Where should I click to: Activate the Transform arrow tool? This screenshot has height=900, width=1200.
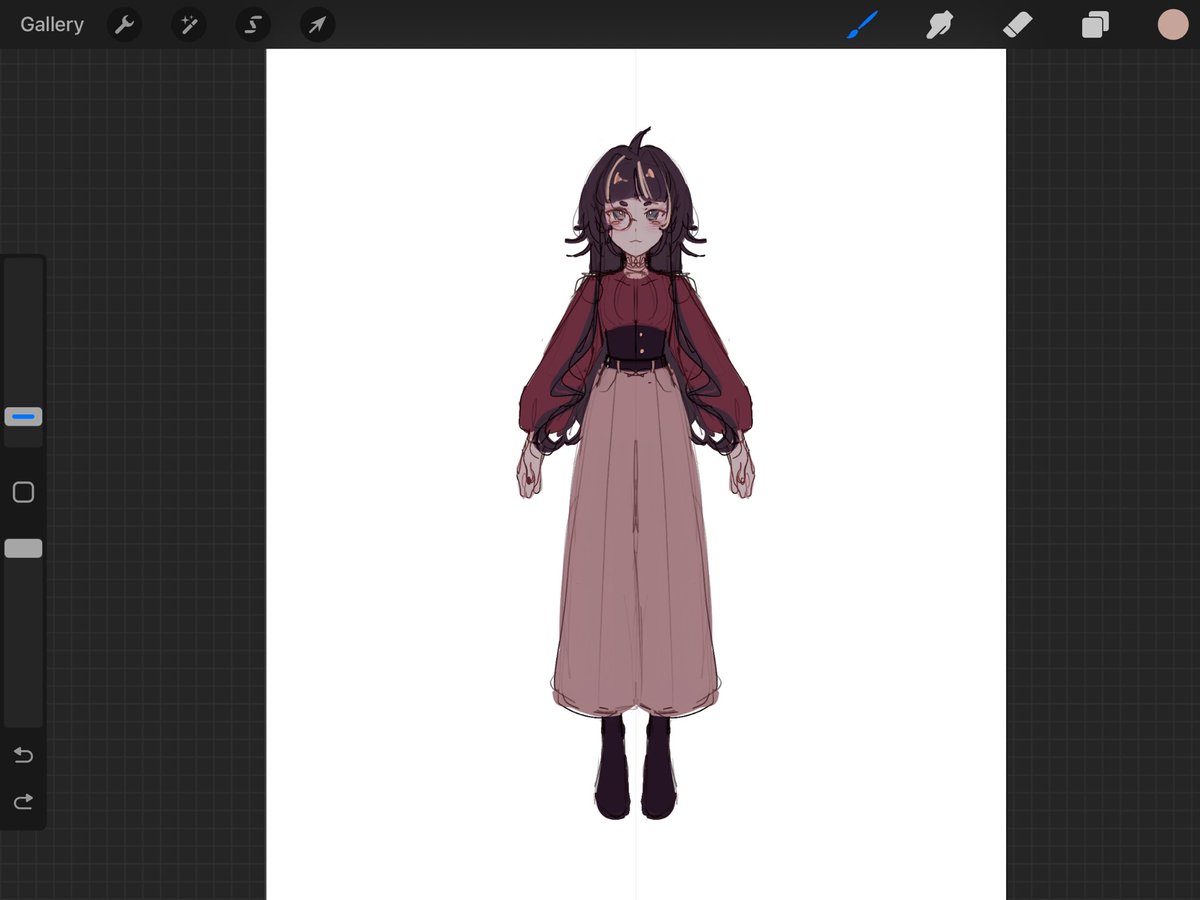(x=317, y=24)
